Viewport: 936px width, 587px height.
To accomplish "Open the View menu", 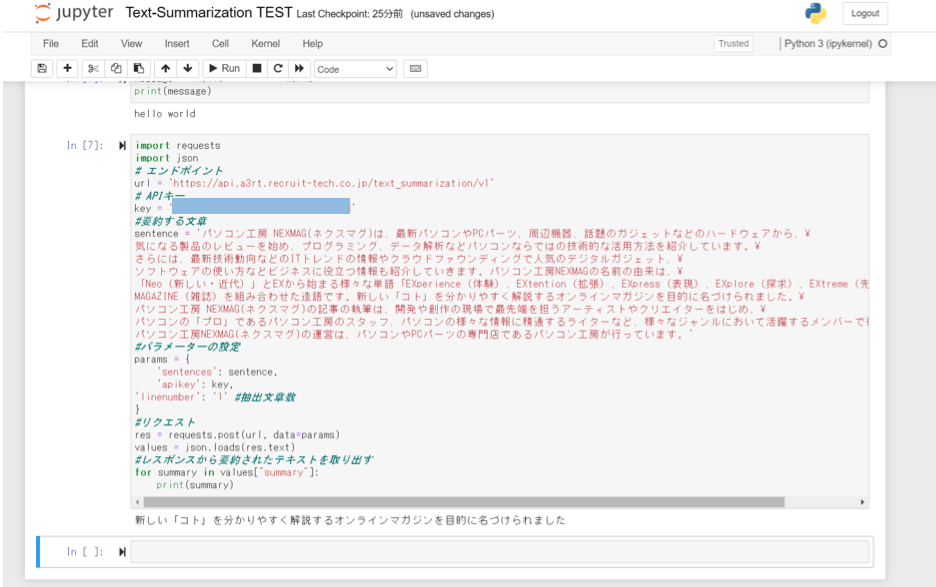I will [x=131, y=44].
